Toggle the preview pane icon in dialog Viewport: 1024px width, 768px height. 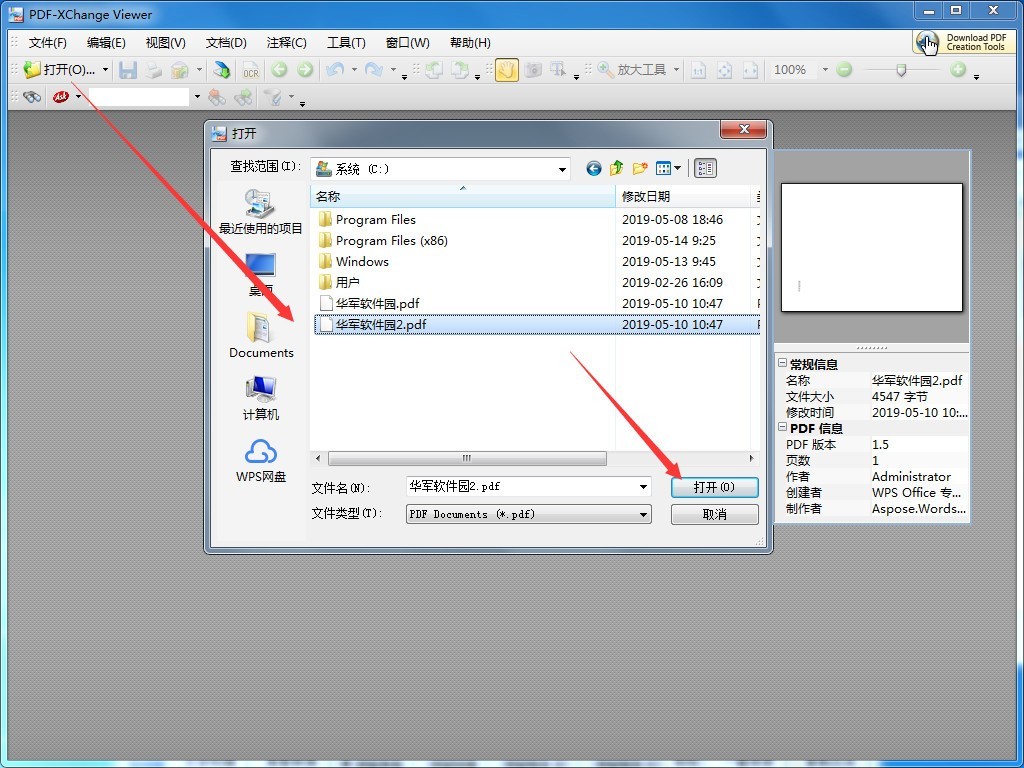coord(705,168)
